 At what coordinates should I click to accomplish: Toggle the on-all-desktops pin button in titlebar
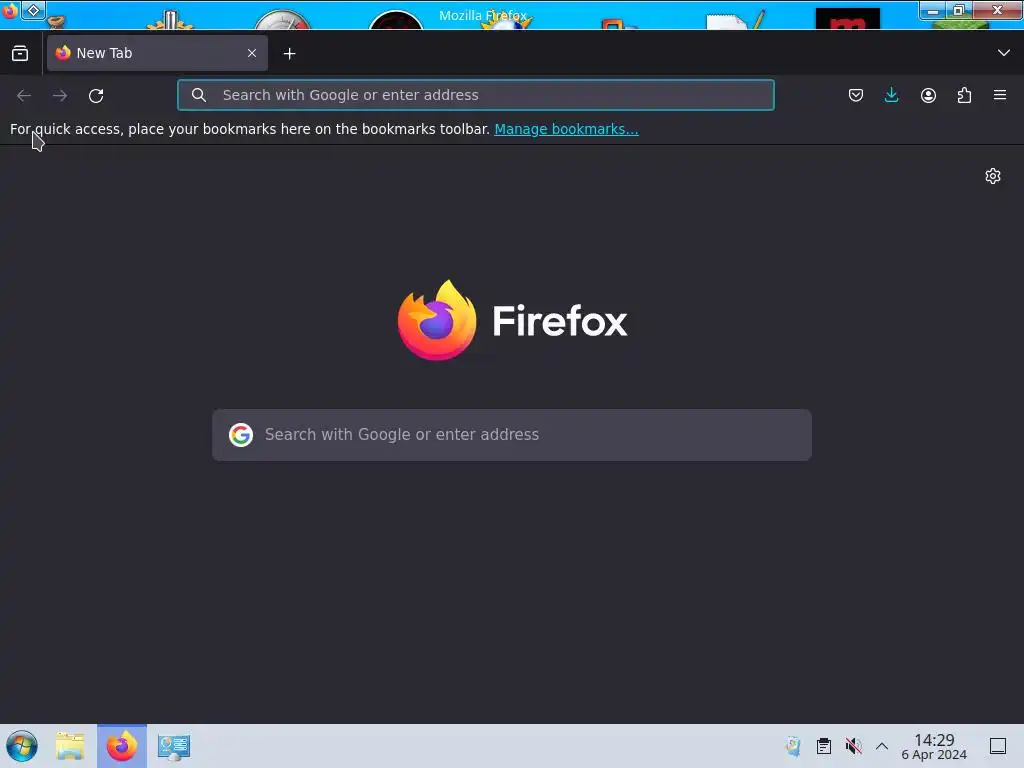[33, 10]
